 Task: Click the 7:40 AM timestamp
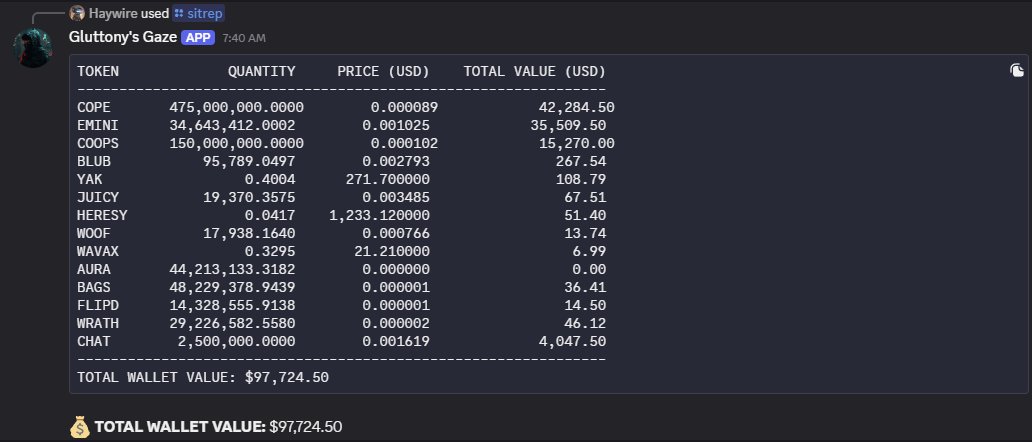click(244, 38)
